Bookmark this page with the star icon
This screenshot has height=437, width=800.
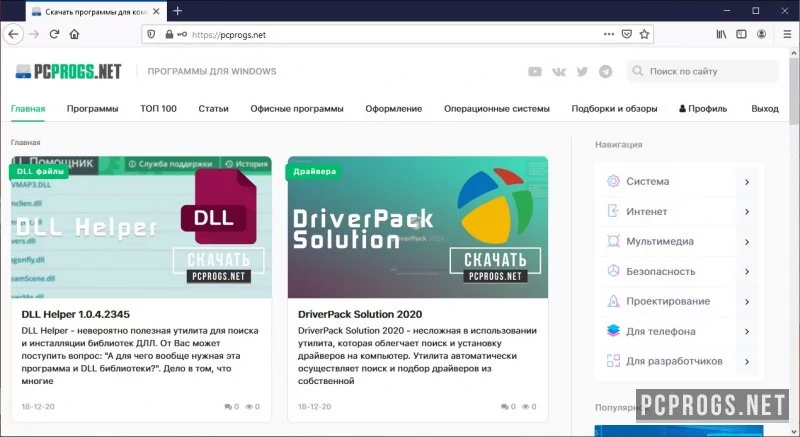[644, 34]
